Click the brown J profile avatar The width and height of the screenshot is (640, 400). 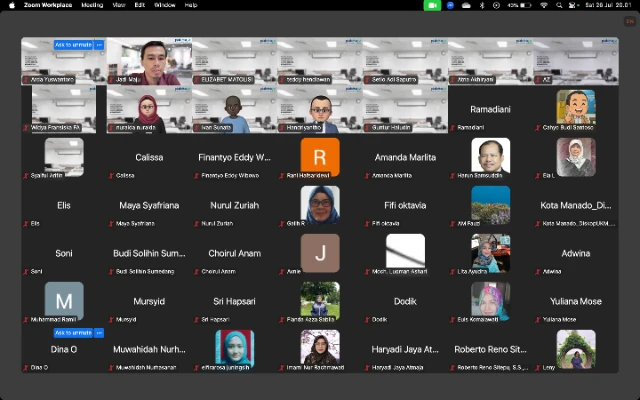click(x=320, y=253)
